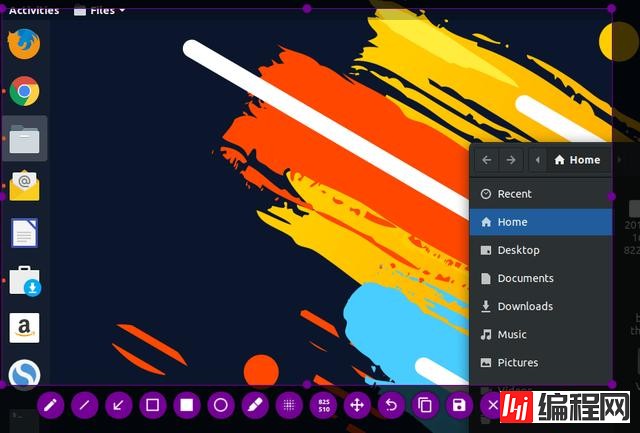Open Files manager in the dock
Image resolution: width=640 pixels, height=433 pixels.
click(24, 139)
